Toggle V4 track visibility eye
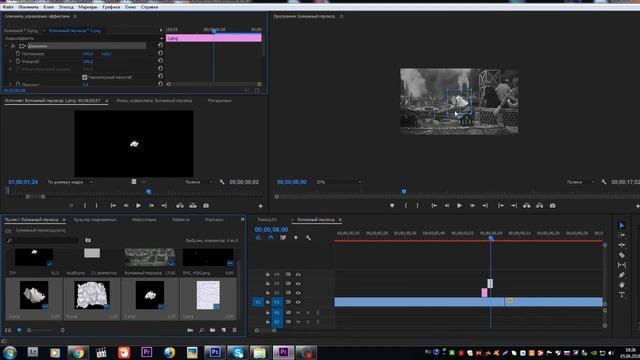 [298, 274]
